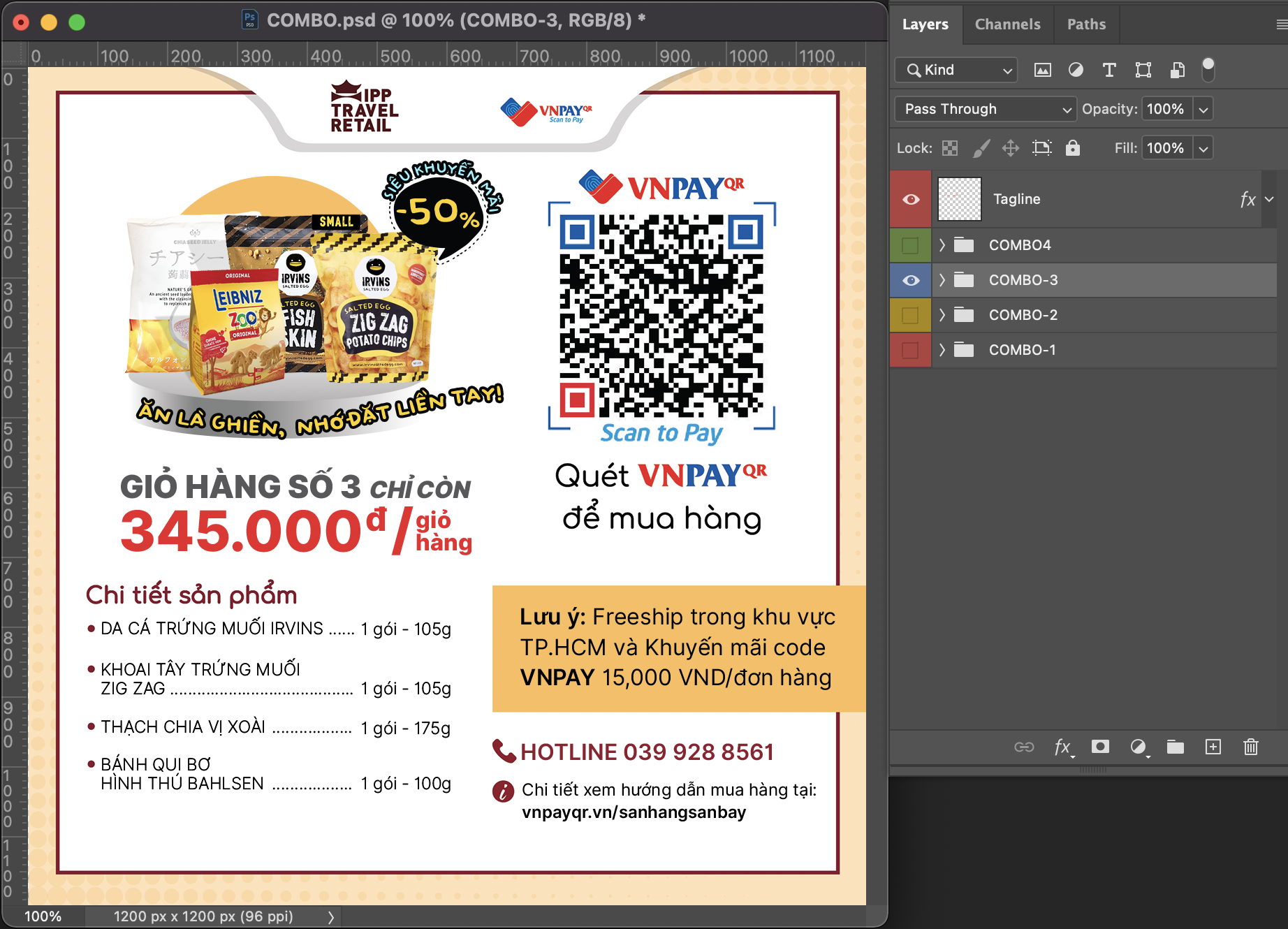Create new adjustment layer icon
The width and height of the screenshot is (1288, 929).
click(x=1139, y=747)
